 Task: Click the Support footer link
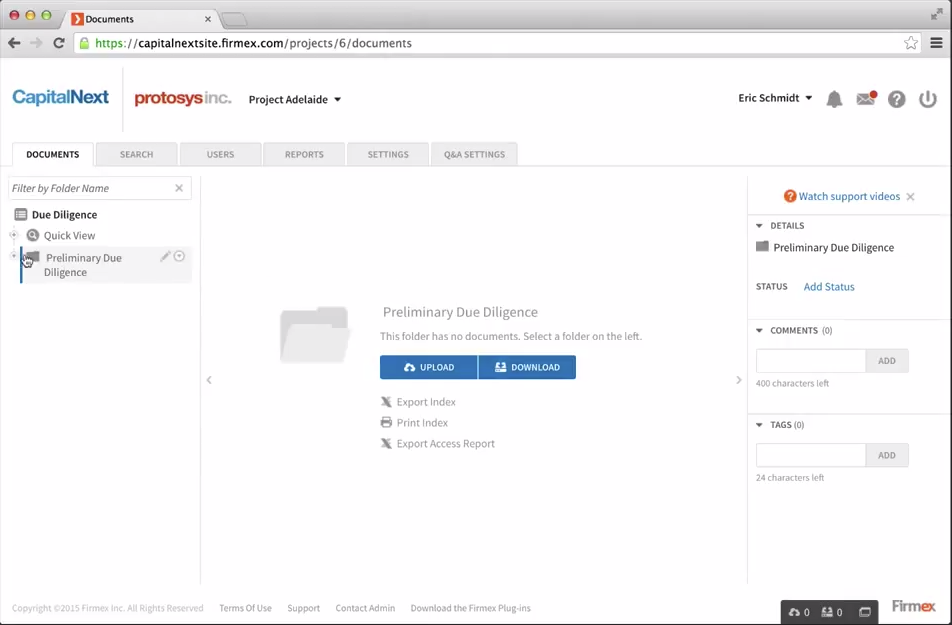(304, 608)
